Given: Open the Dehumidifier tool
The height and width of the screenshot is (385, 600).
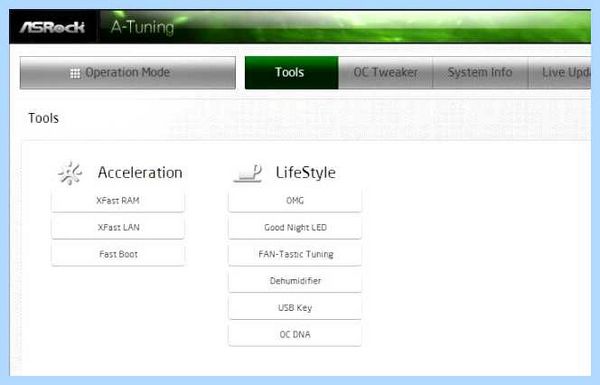Looking at the screenshot, I should click(295, 281).
